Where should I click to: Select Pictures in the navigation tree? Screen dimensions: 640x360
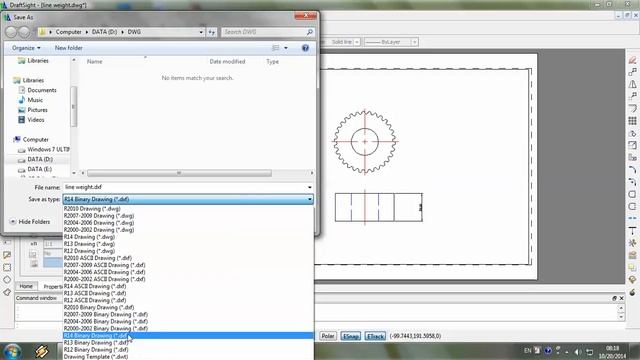point(37,110)
